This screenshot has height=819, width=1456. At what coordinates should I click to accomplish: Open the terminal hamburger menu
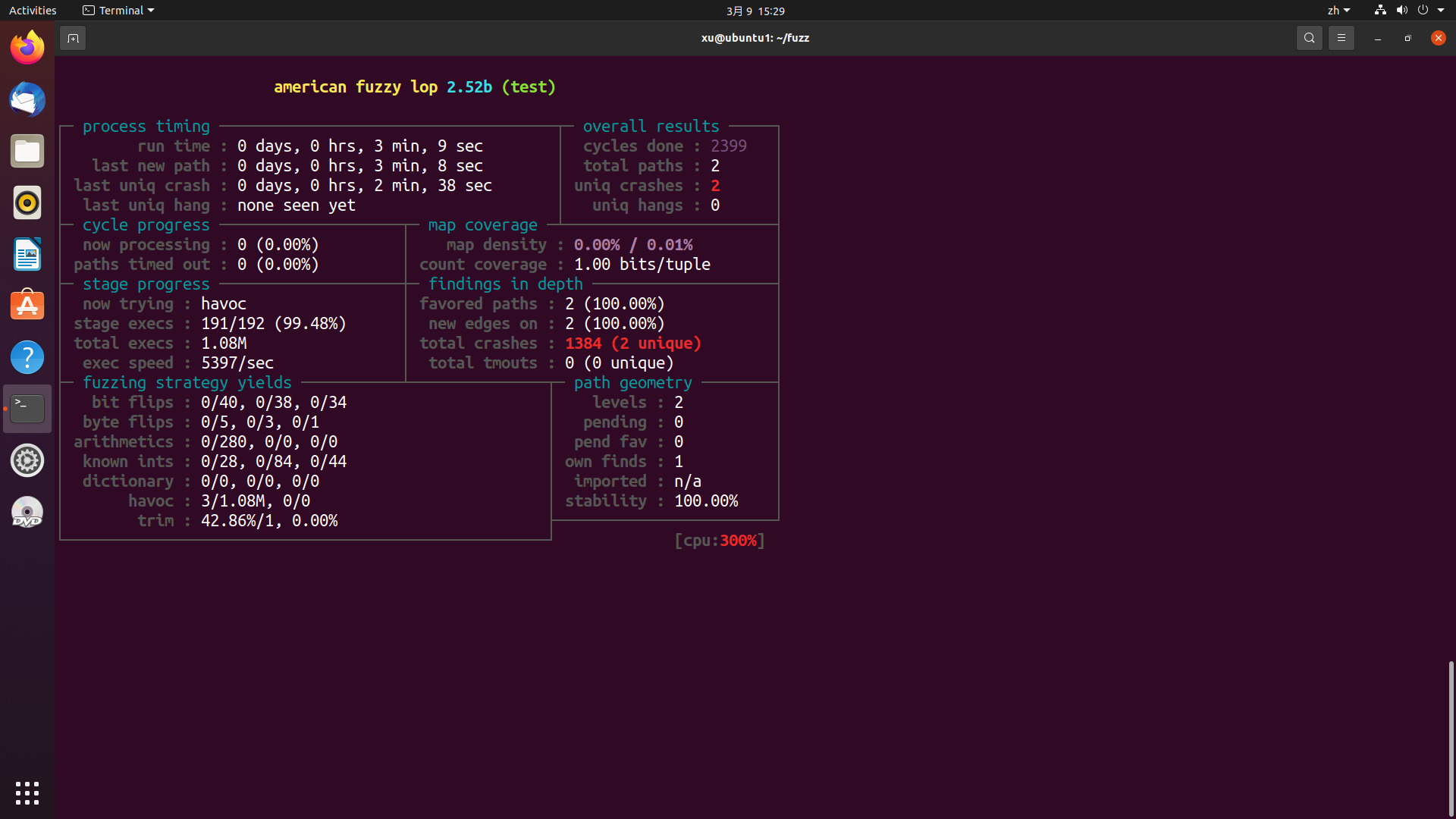pos(1341,38)
